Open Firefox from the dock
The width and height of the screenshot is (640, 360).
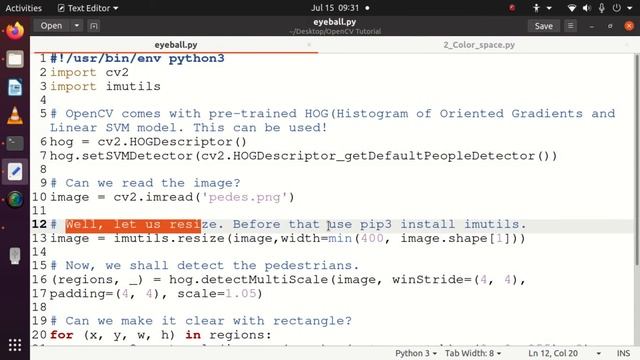[x=15, y=31]
